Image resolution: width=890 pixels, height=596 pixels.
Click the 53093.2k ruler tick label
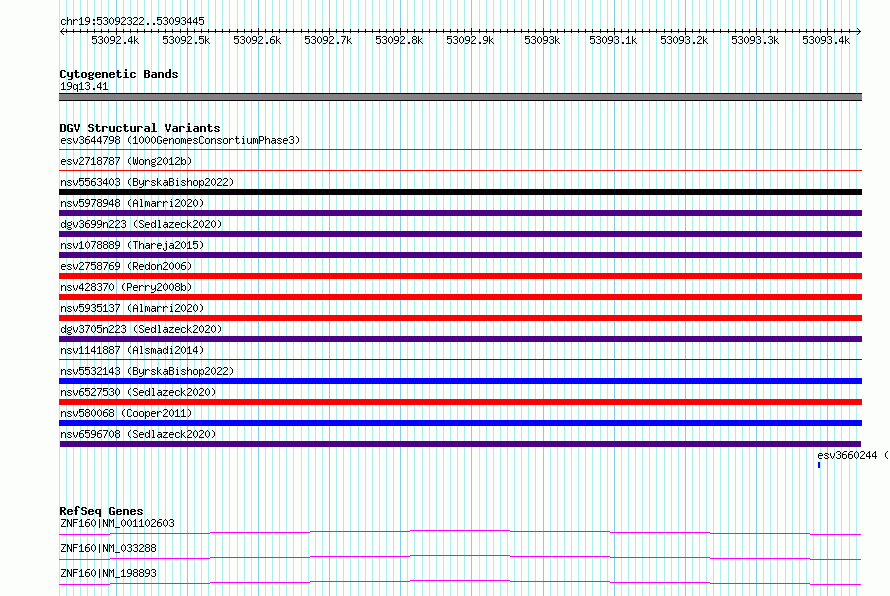coord(684,40)
